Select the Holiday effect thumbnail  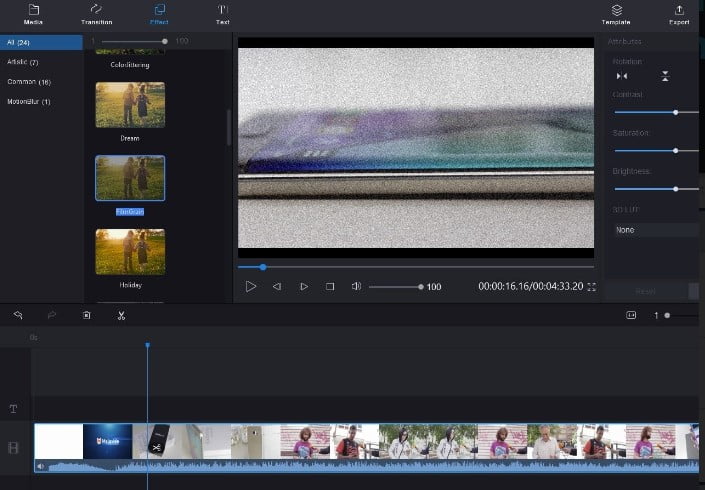pos(130,251)
